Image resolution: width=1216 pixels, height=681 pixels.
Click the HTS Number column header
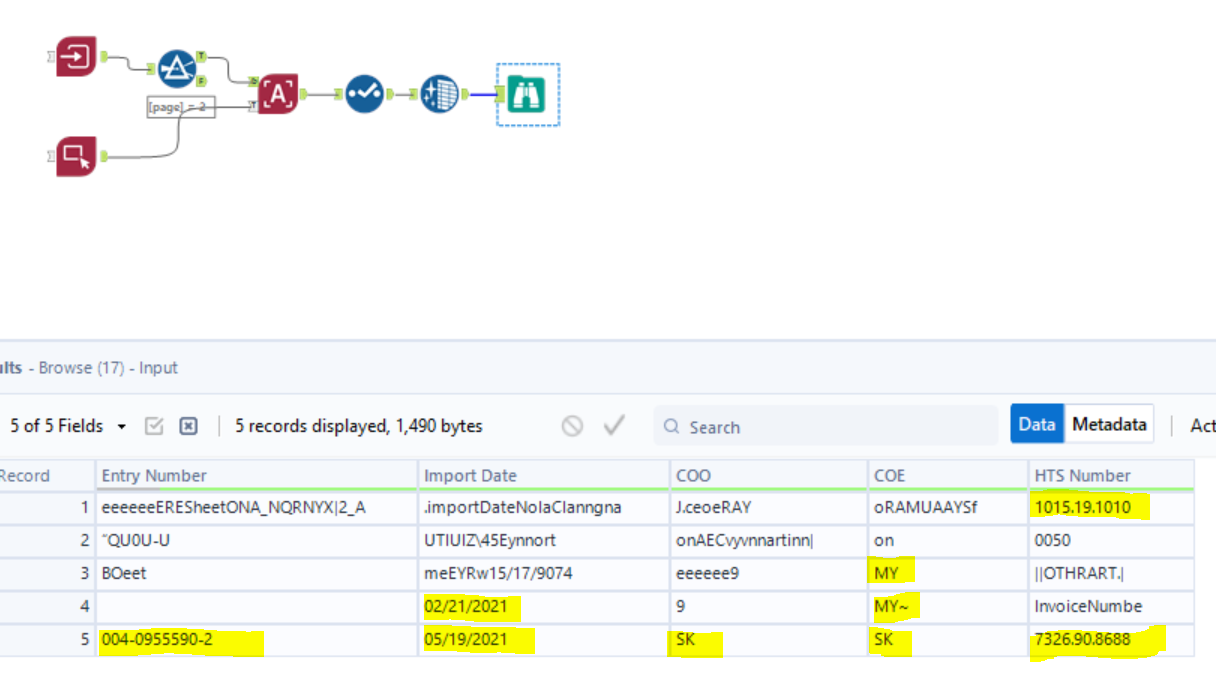[1110, 475]
